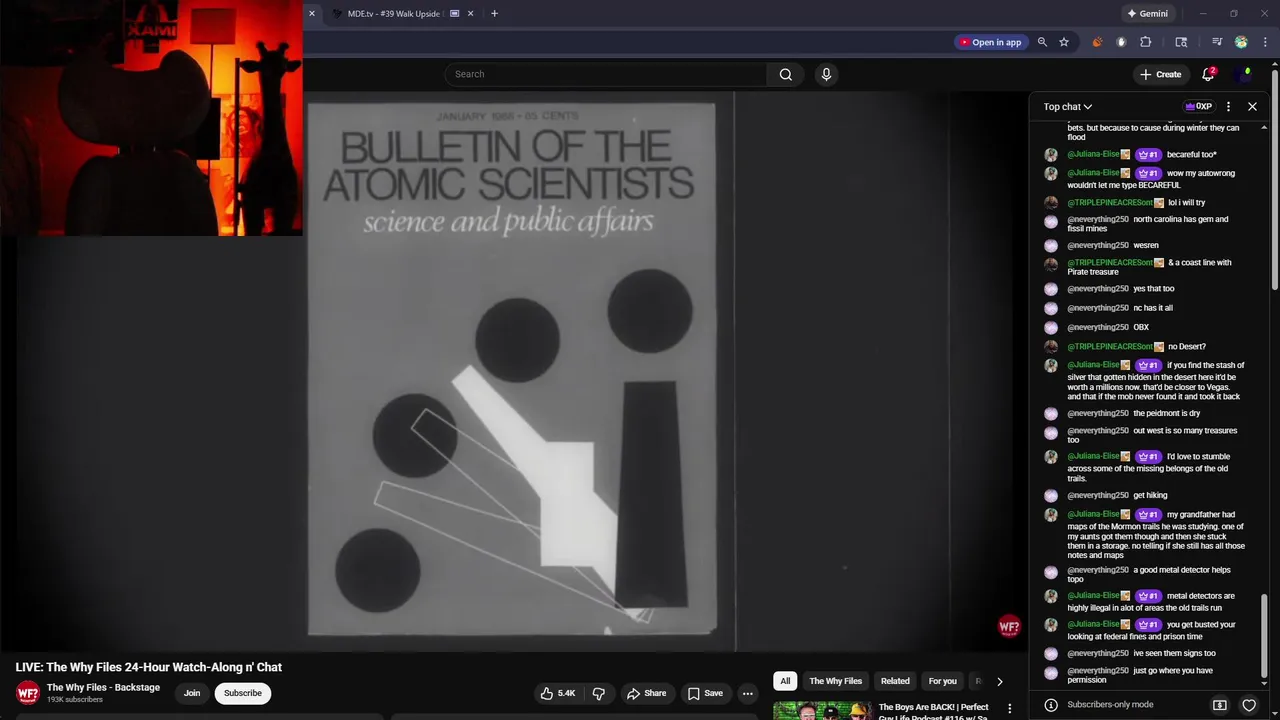
Task: Click the chat message 'get hiking'
Action: [x=1150, y=496]
